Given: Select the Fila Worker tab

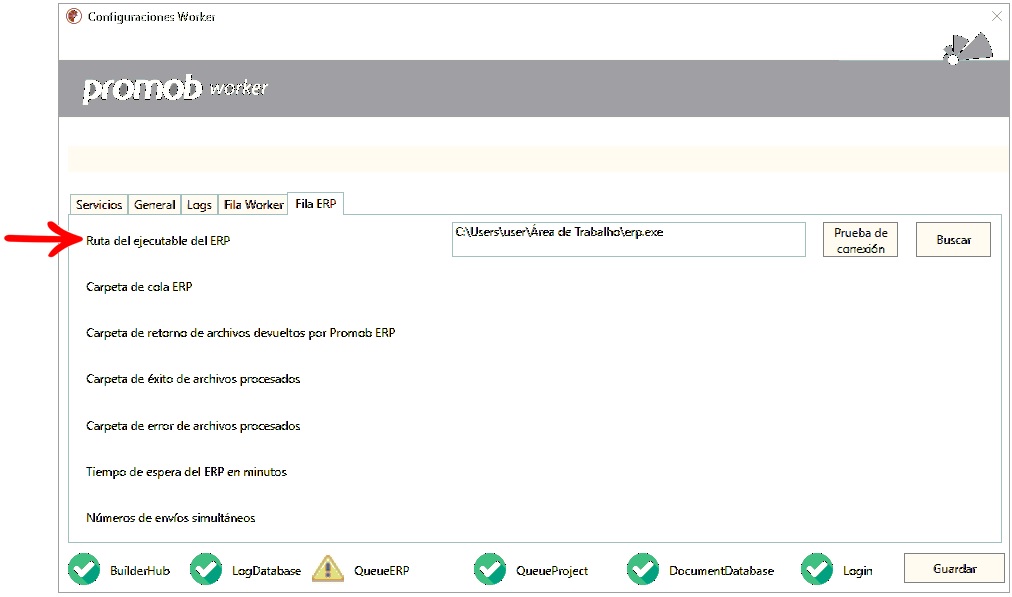Looking at the screenshot, I should (253, 205).
